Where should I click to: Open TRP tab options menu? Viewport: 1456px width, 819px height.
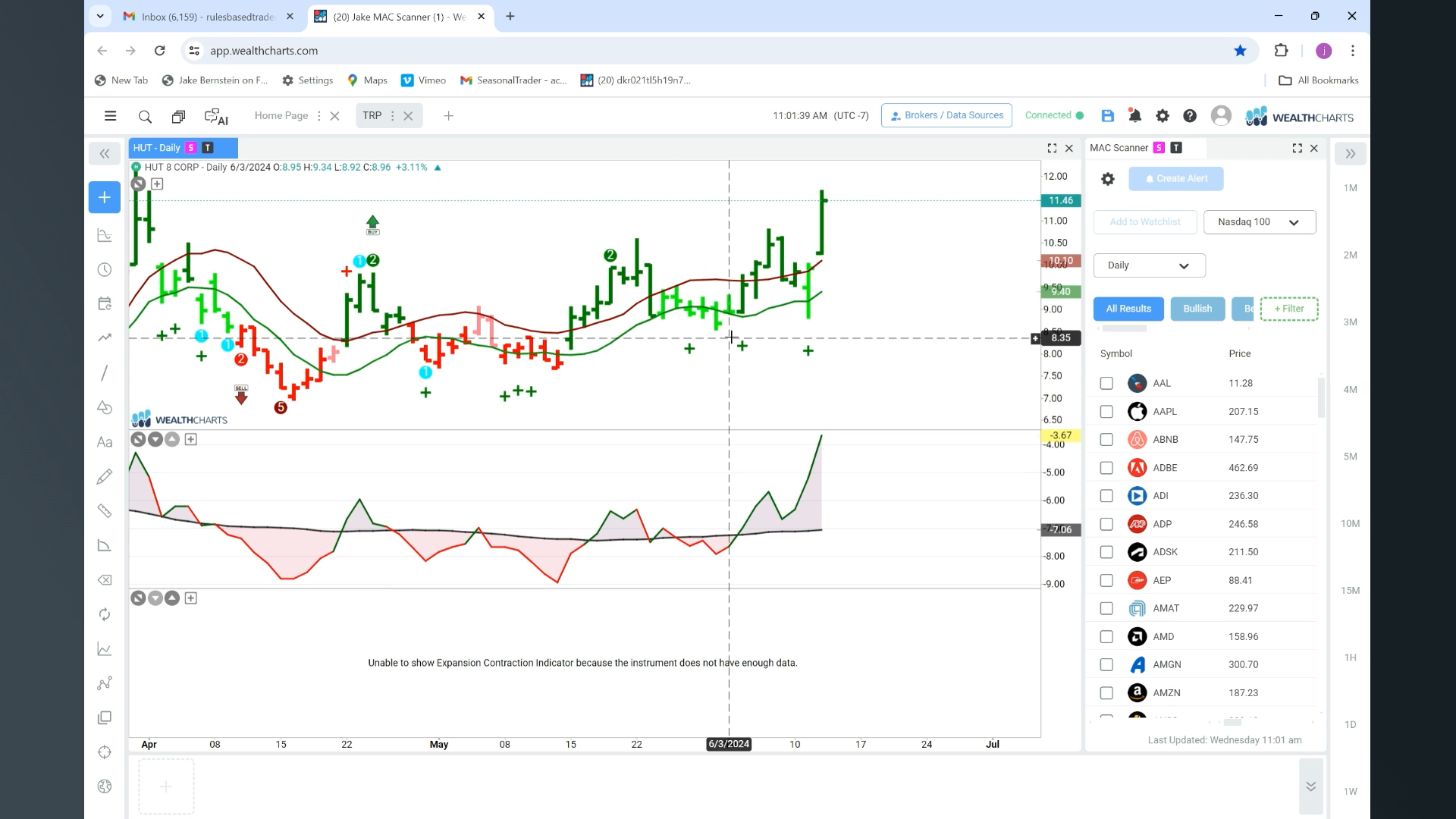(x=392, y=116)
